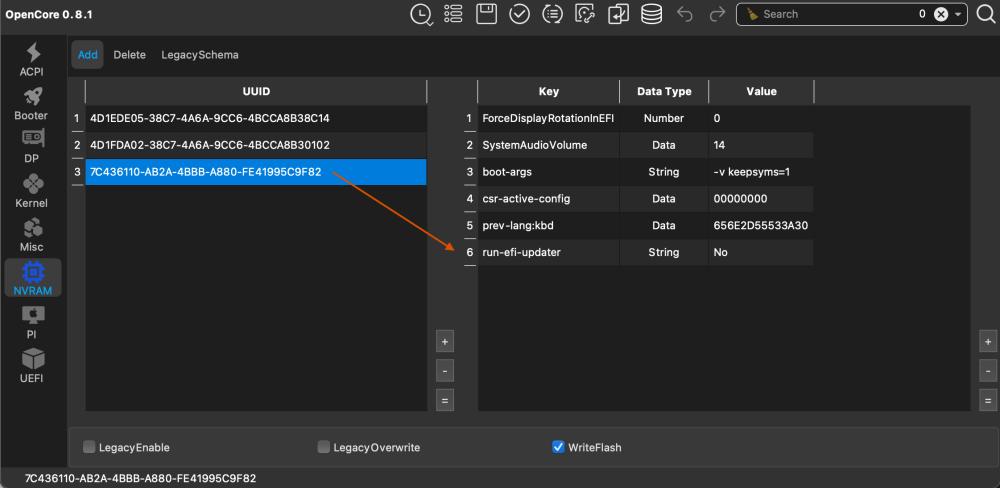Click the csr-active-config value 00000000

point(761,199)
